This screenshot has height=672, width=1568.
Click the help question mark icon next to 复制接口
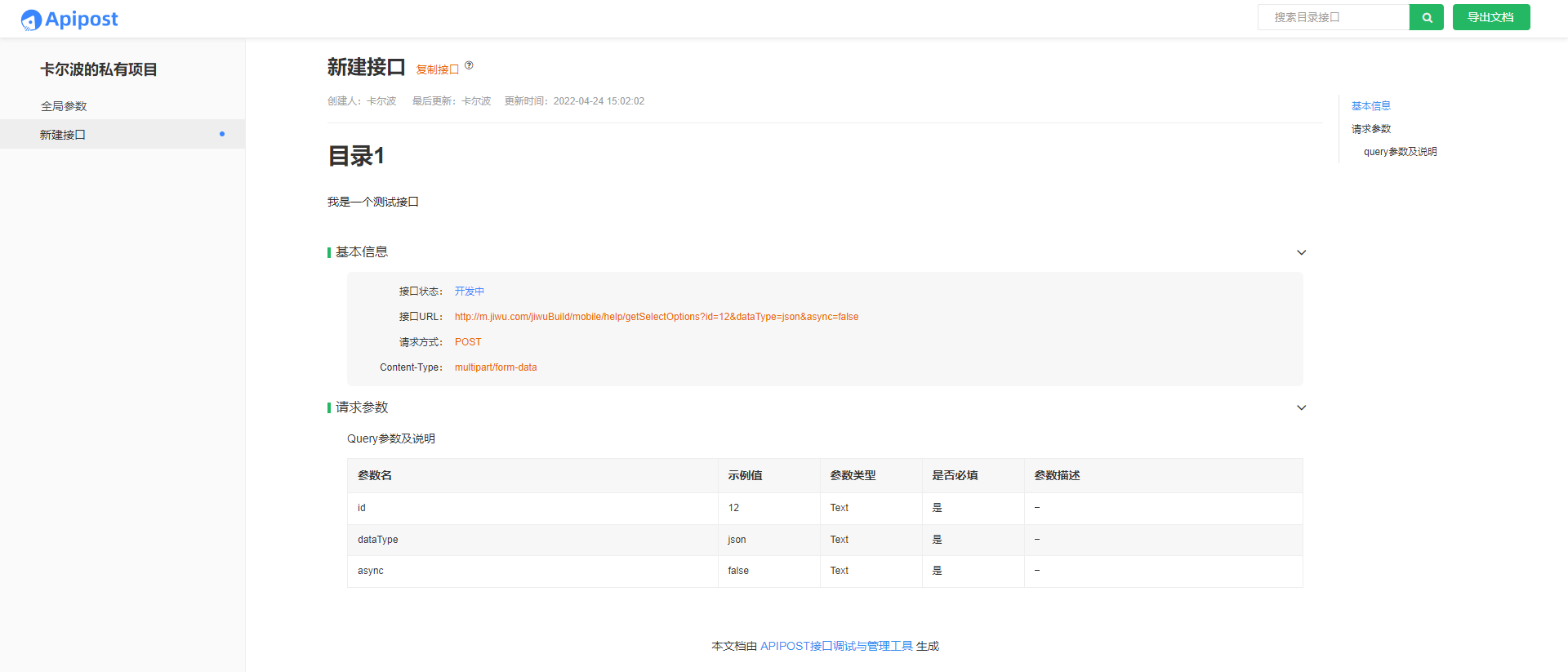point(469,65)
